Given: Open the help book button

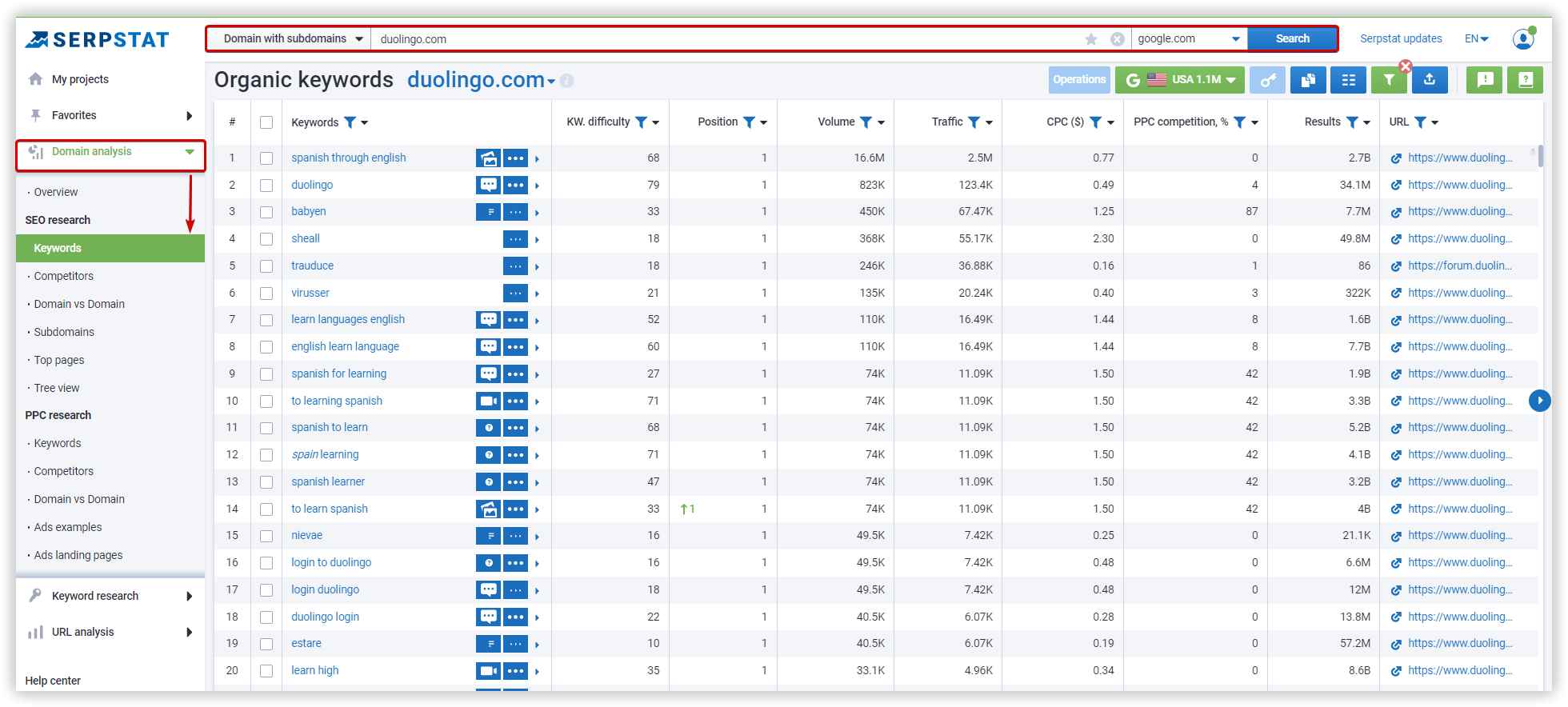Looking at the screenshot, I should pos(1526,80).
